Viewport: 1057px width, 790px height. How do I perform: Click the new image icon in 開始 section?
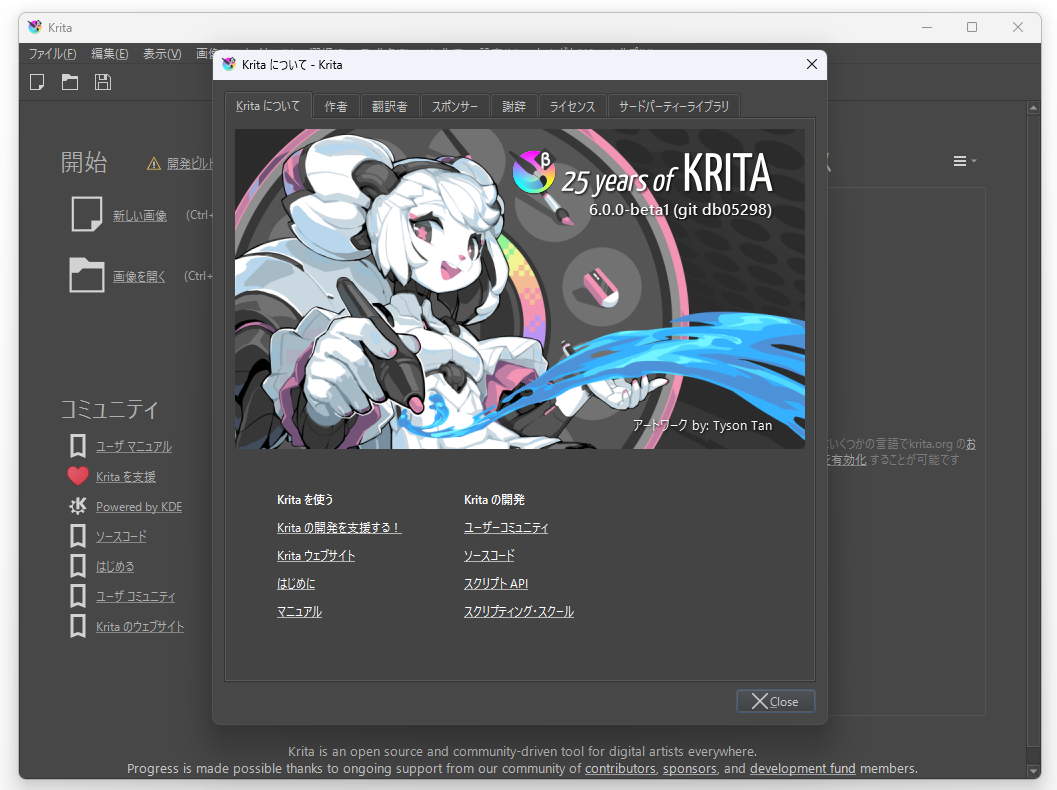click(x=86, y=214)
